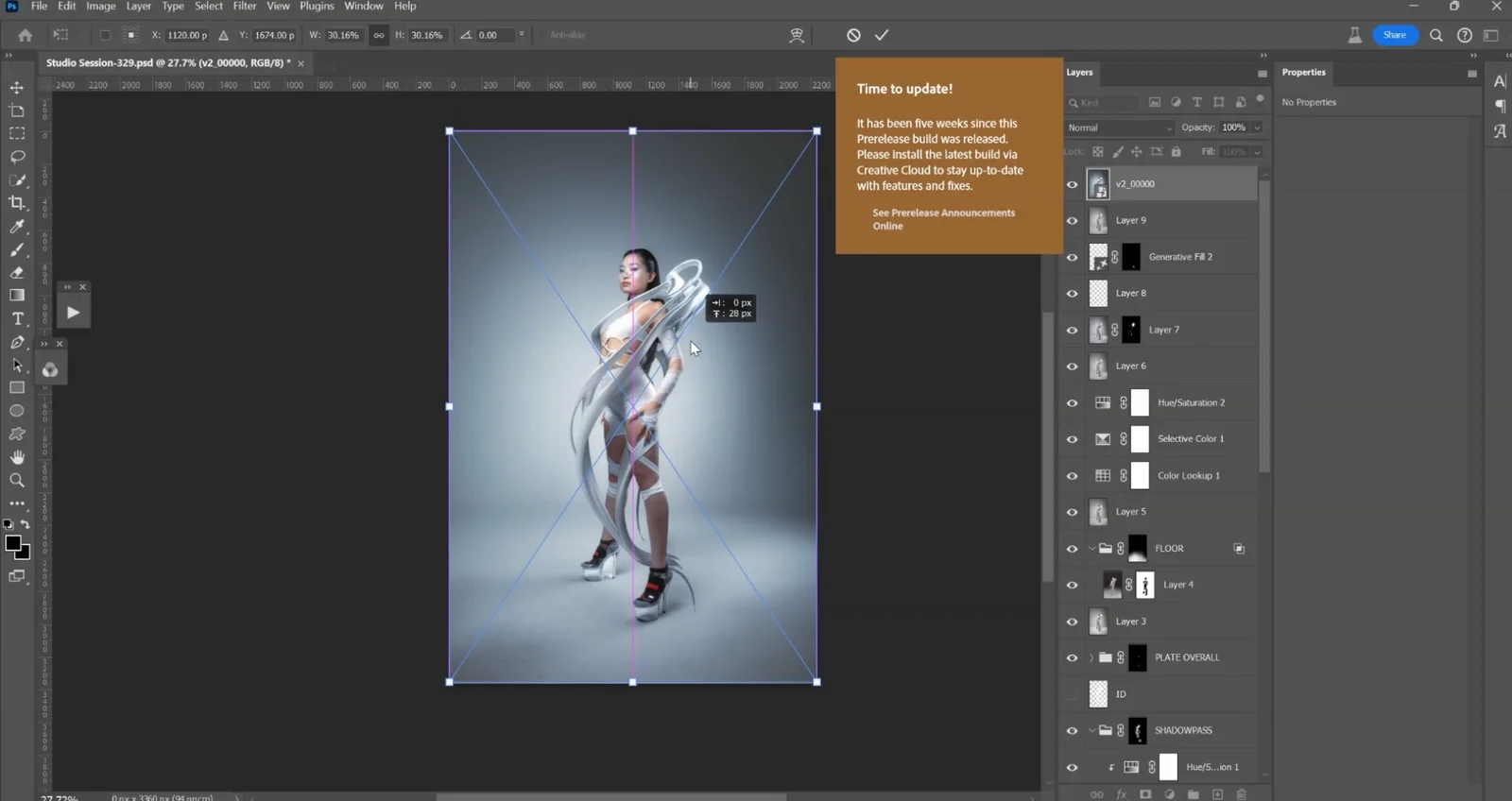This screenshot has width=1512, height=801.
Task: Open the Plugins menu
Action: 317,6
